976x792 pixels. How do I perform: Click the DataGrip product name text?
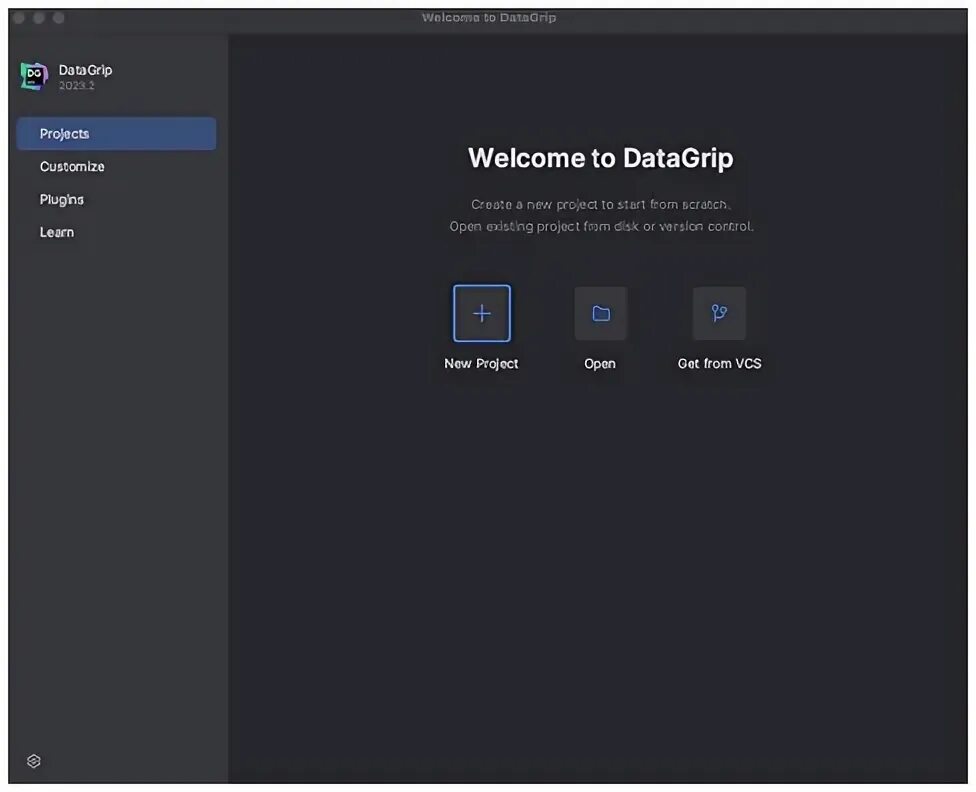[85, 70]
